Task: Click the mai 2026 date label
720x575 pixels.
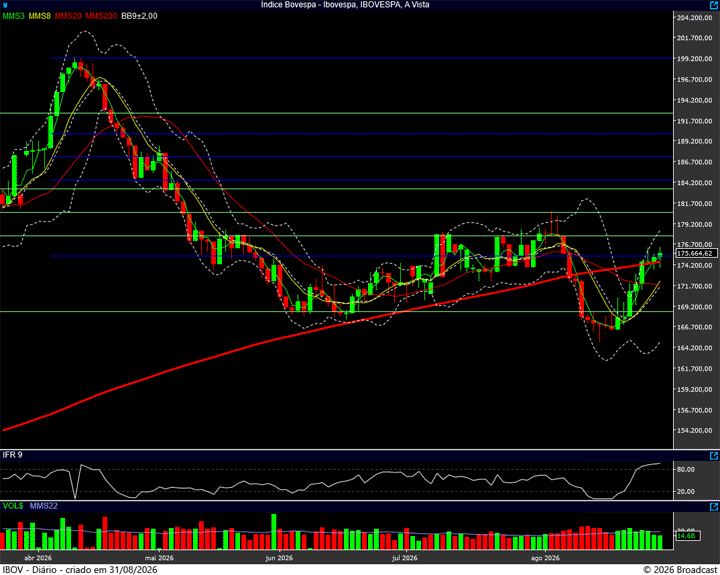Action: tap(159, 558)
